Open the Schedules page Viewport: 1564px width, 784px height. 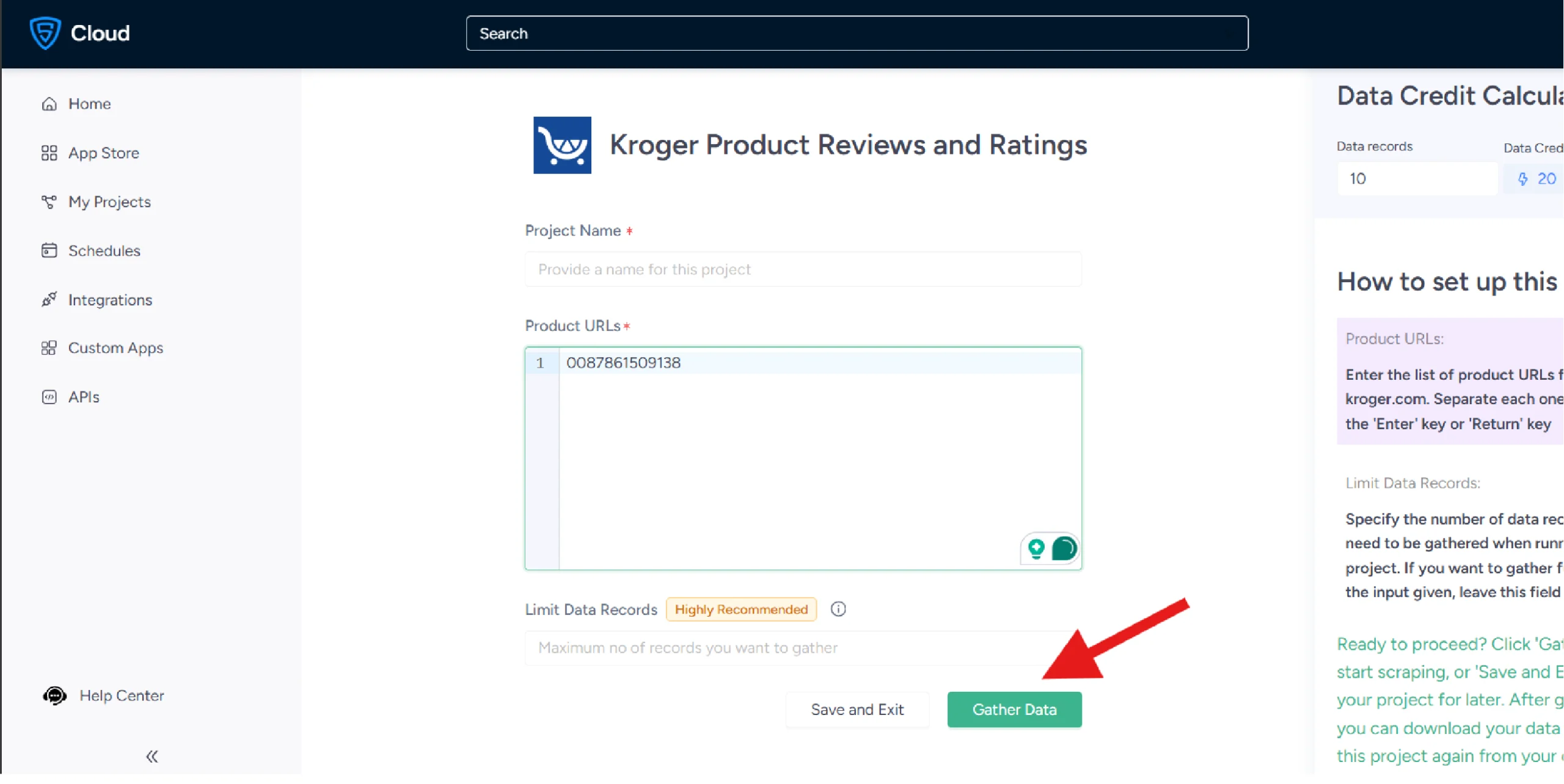(x=104, y=251)
